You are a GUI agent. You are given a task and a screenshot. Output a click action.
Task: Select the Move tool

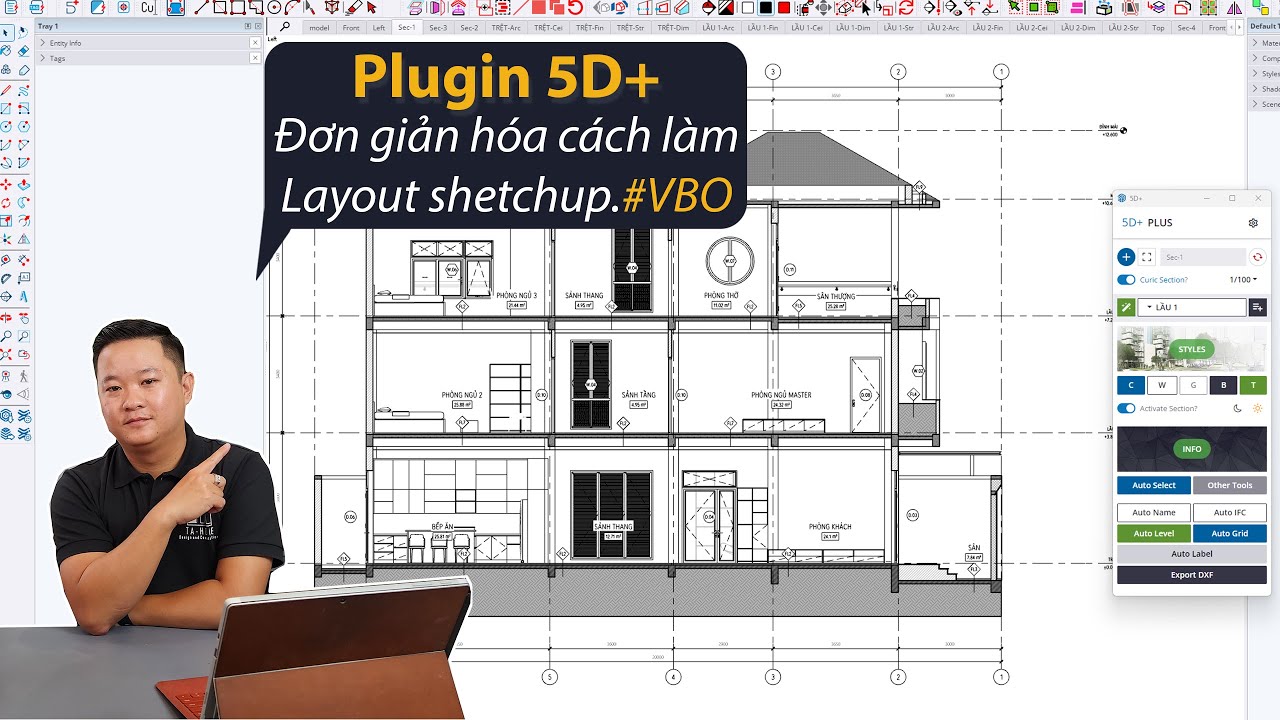[x=6, y=184]
